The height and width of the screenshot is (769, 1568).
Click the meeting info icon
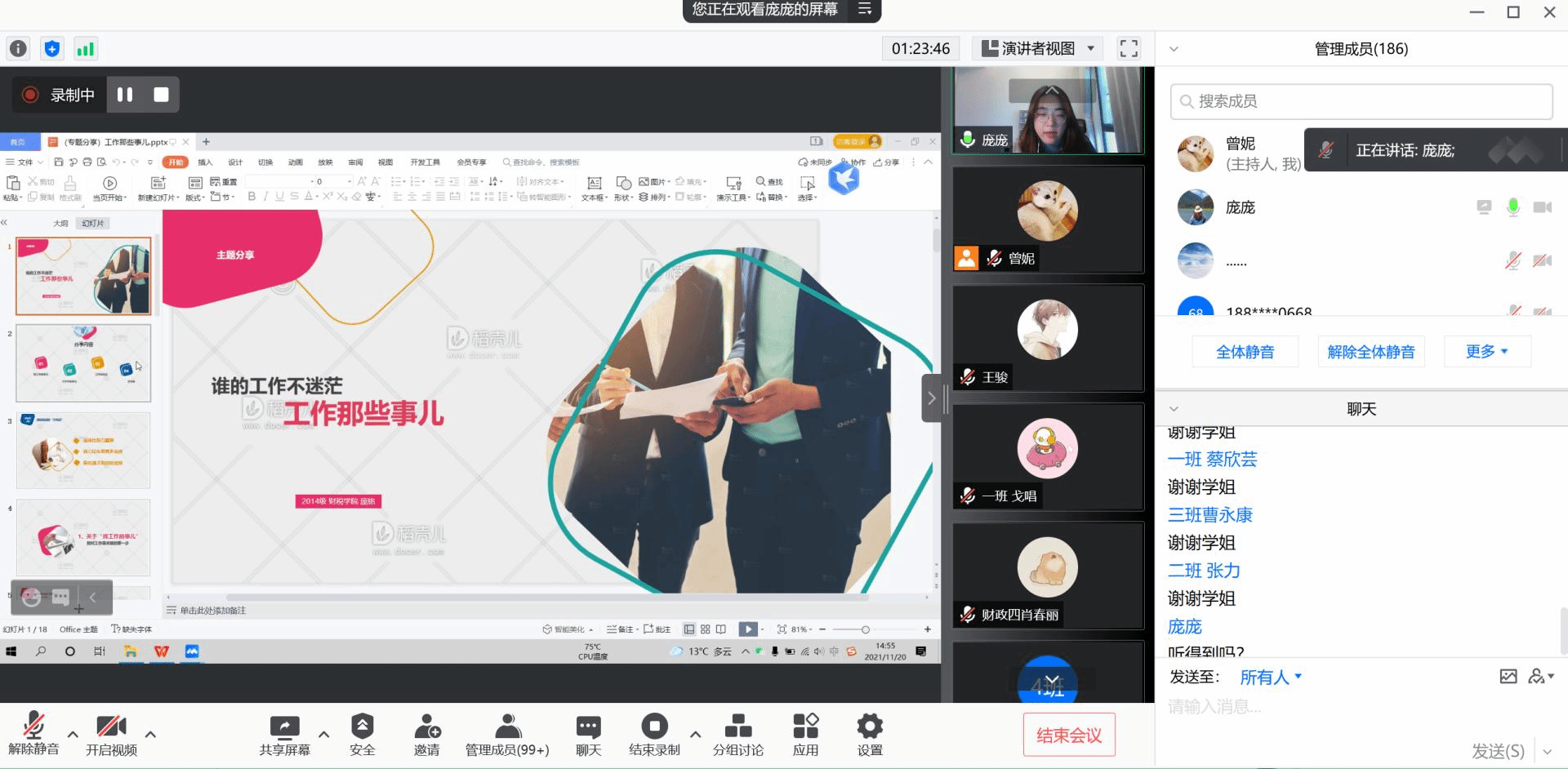tap(18, 49)
